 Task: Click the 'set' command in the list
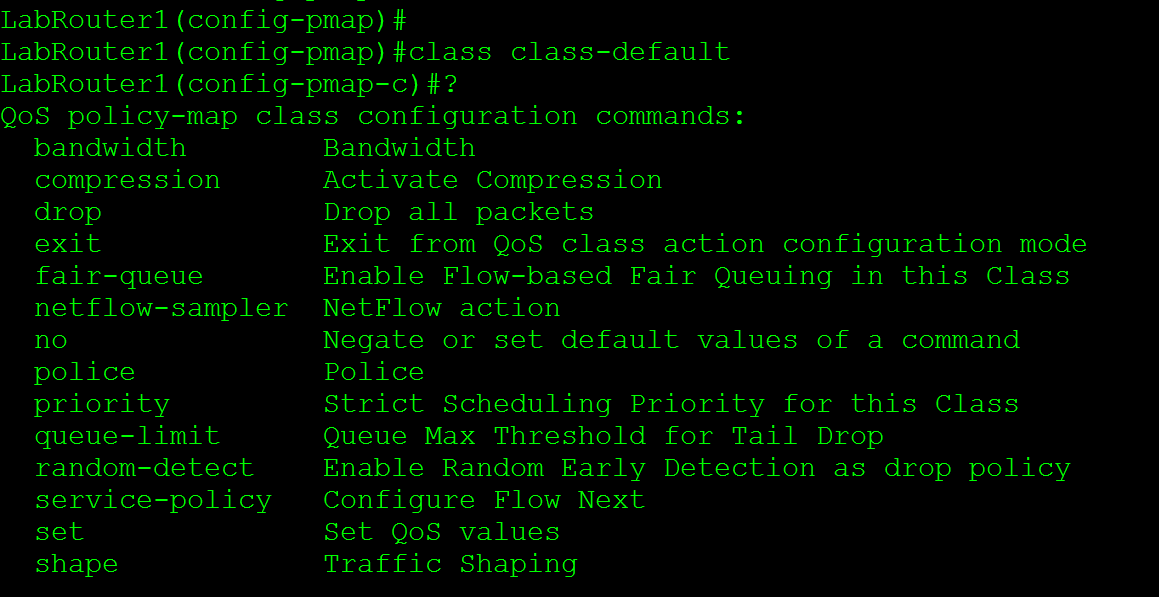(59, 532)
